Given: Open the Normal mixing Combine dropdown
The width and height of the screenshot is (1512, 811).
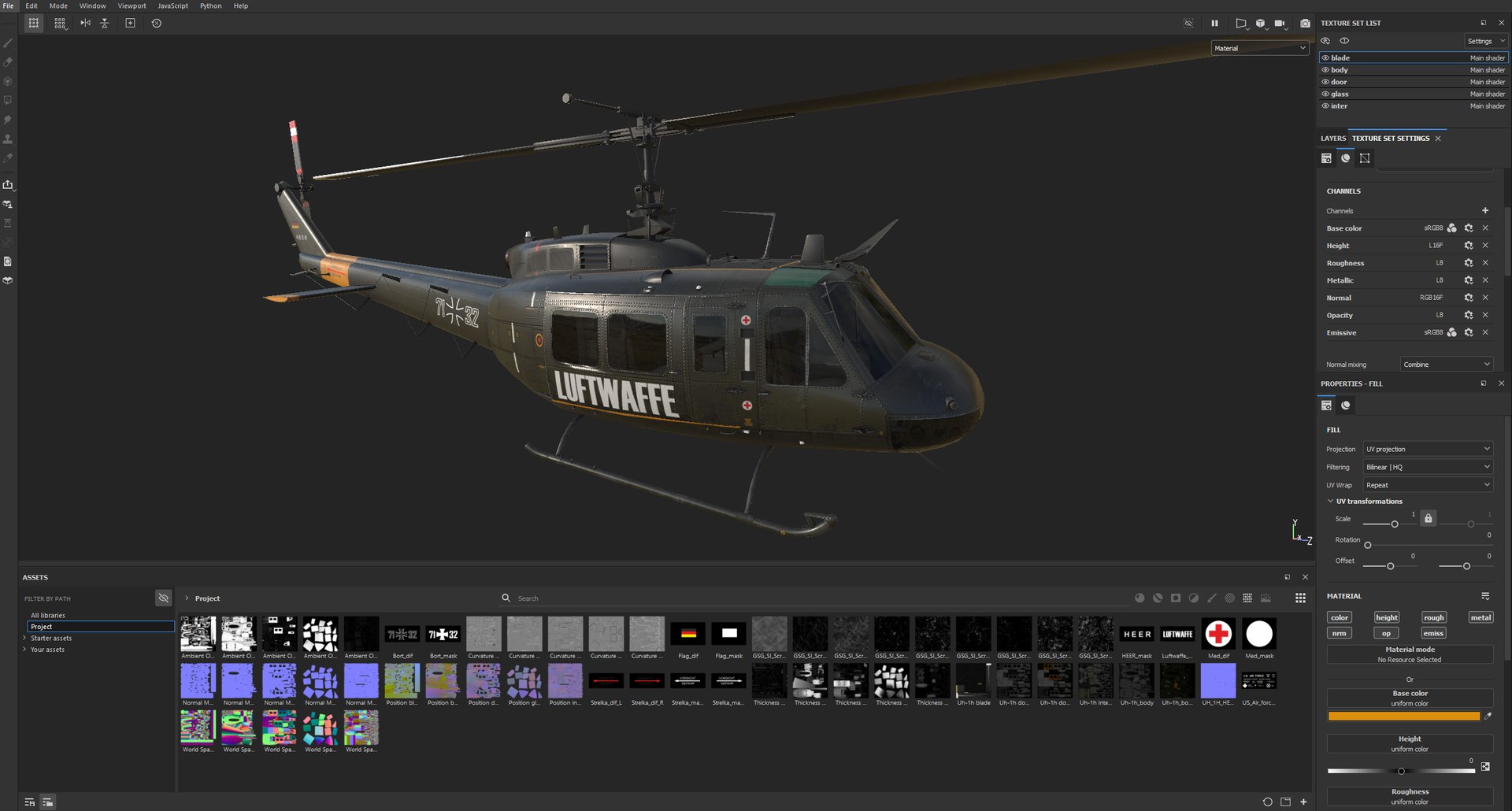Looking at the screenshot, I should [1447, 365].
